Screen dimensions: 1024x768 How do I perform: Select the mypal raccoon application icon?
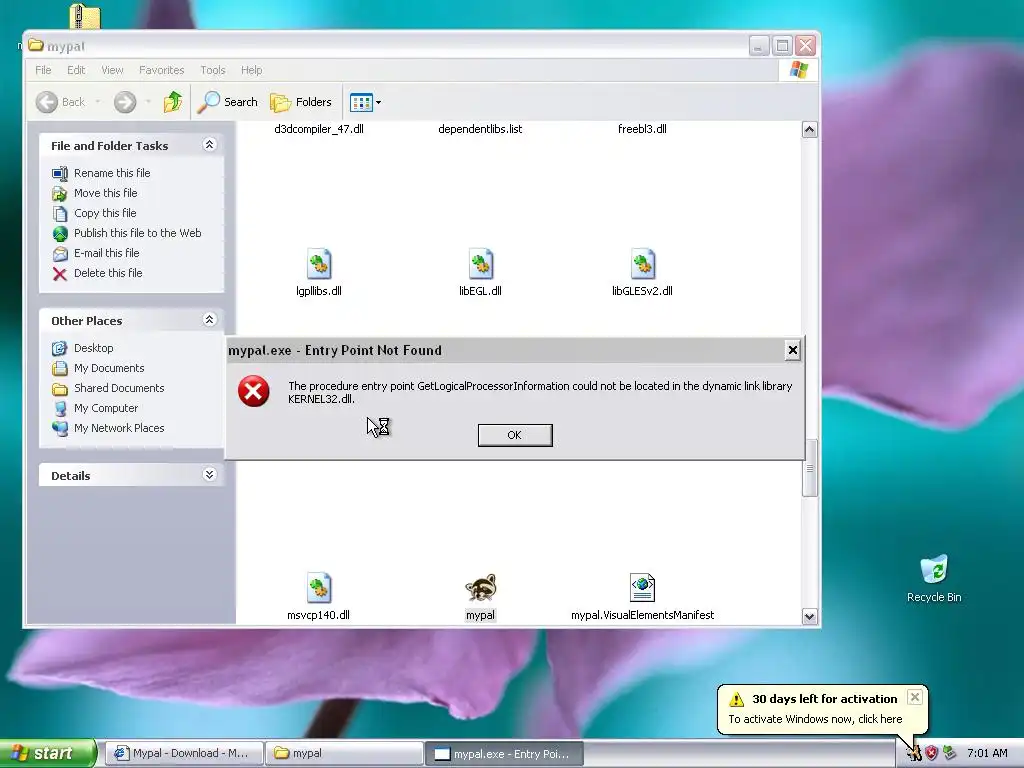pyautogui.click(x=481, y=588)
